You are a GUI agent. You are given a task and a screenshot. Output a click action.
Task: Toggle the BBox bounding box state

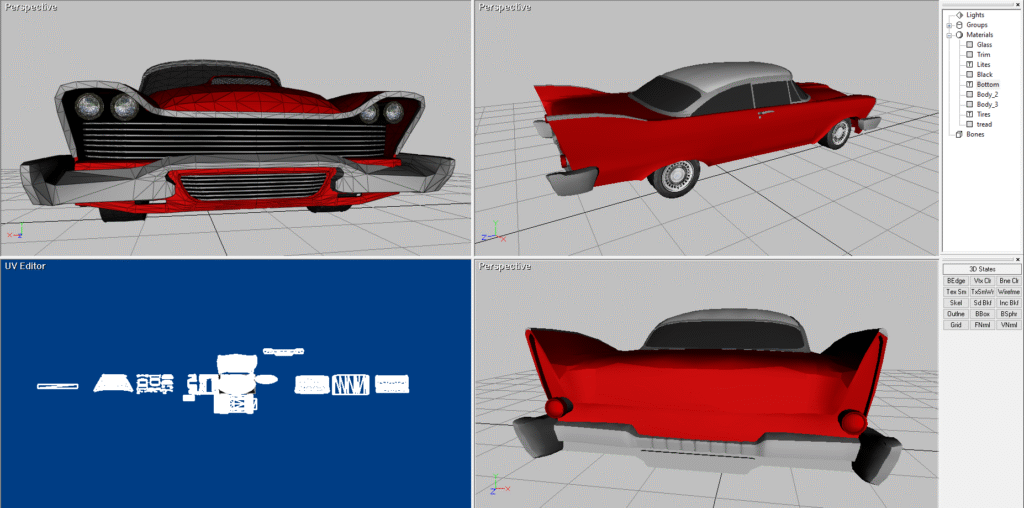(982, 314)
